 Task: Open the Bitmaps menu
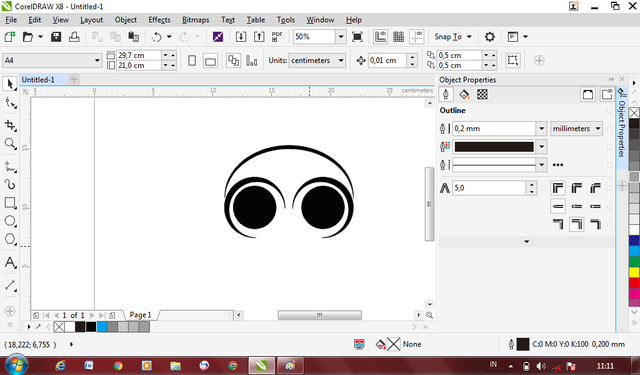click(196, 20)
